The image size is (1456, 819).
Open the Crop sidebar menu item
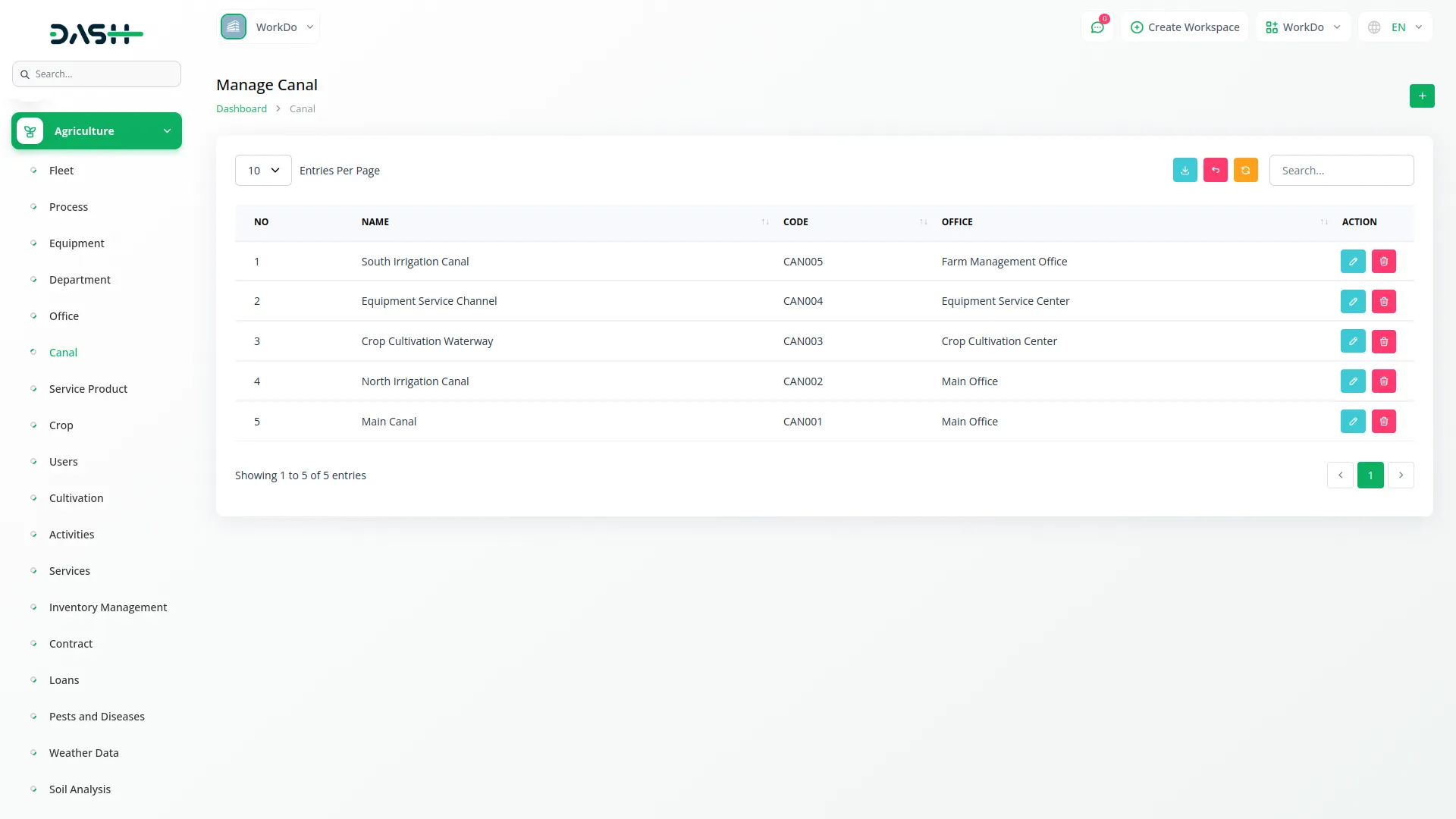click(x=61, y=425)
